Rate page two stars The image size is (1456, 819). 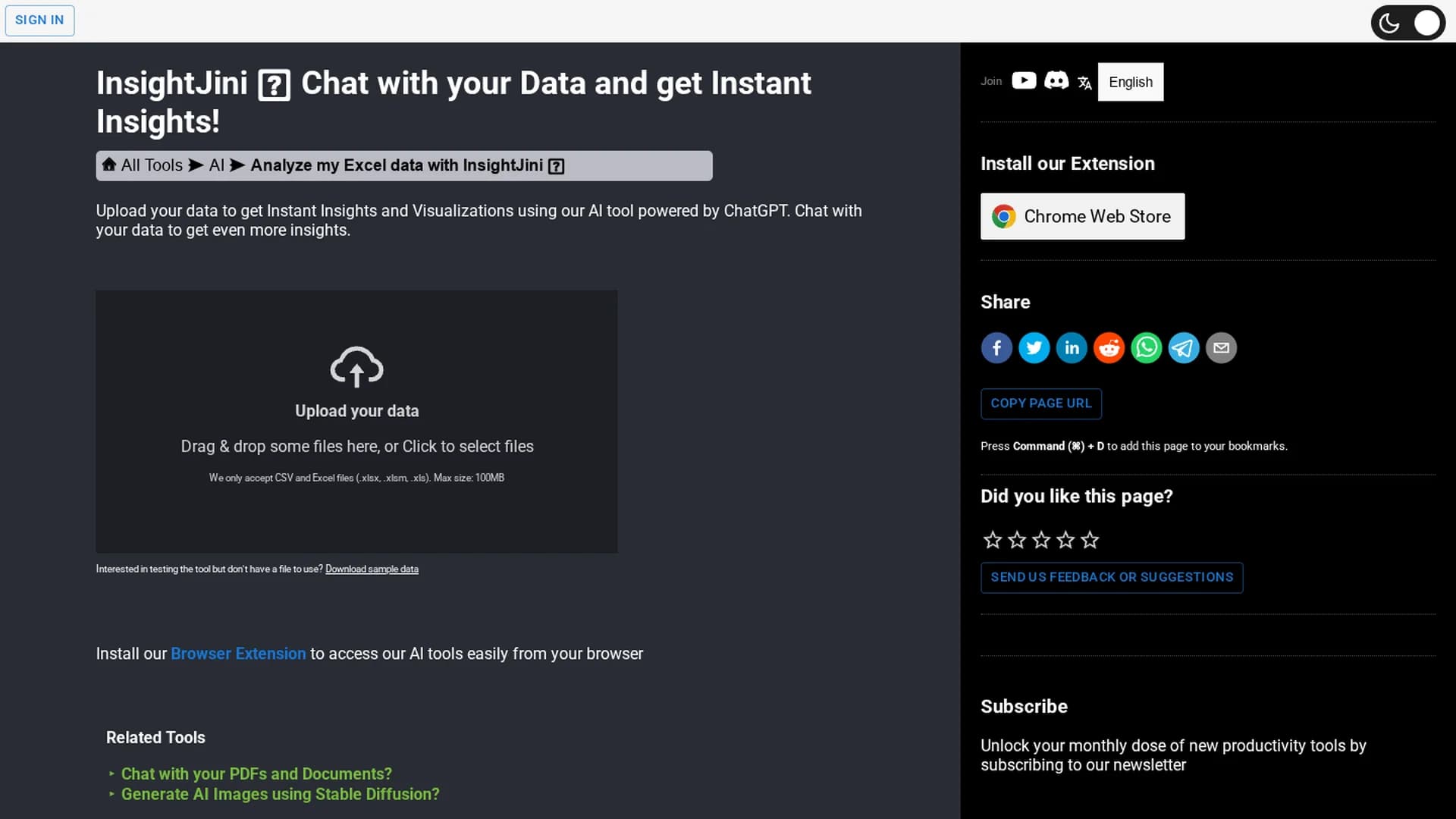tap(1017, 540)
